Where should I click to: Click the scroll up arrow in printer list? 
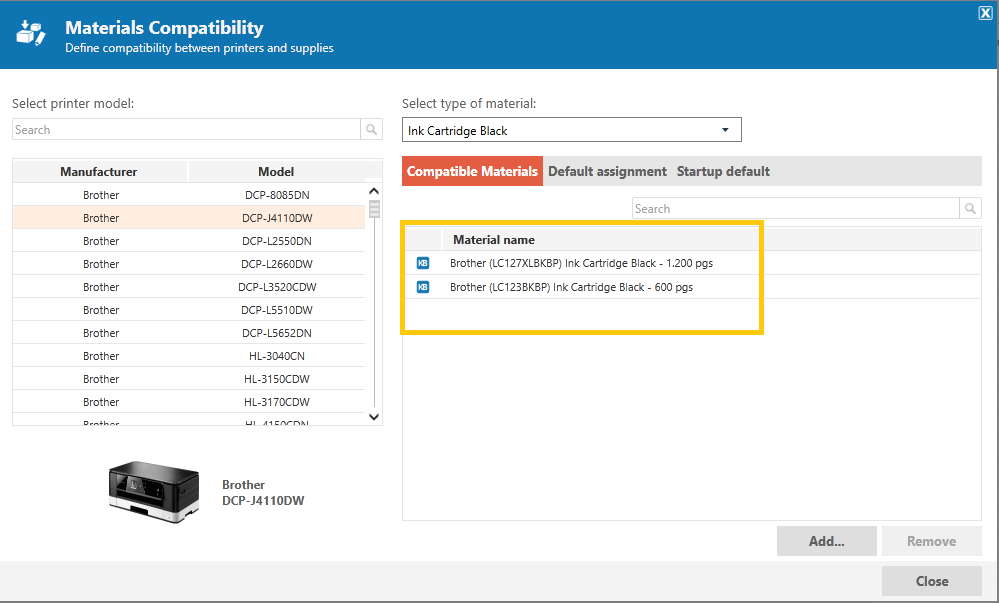pos(374,191)
